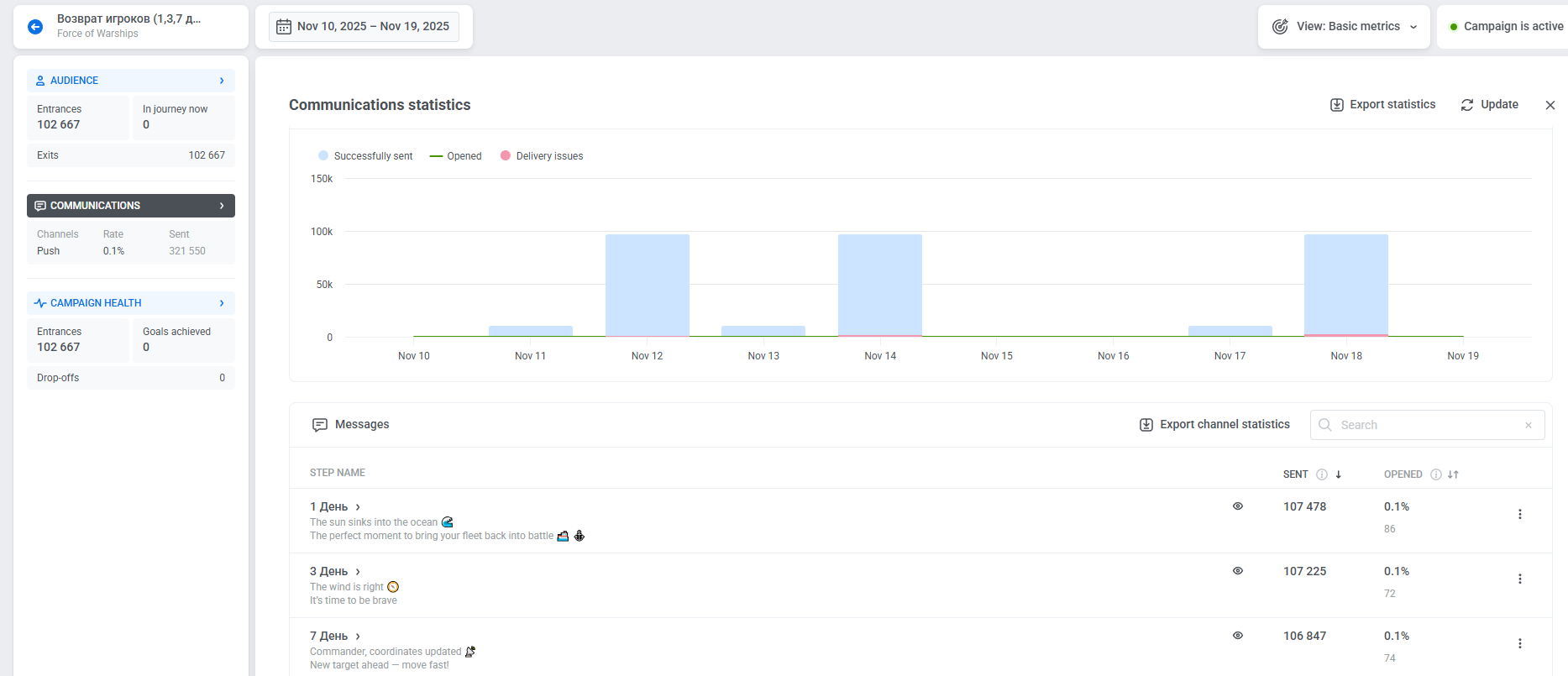Click the Drop-offs row
Viewport: 1568px width, 676px height.
(131, 378)
